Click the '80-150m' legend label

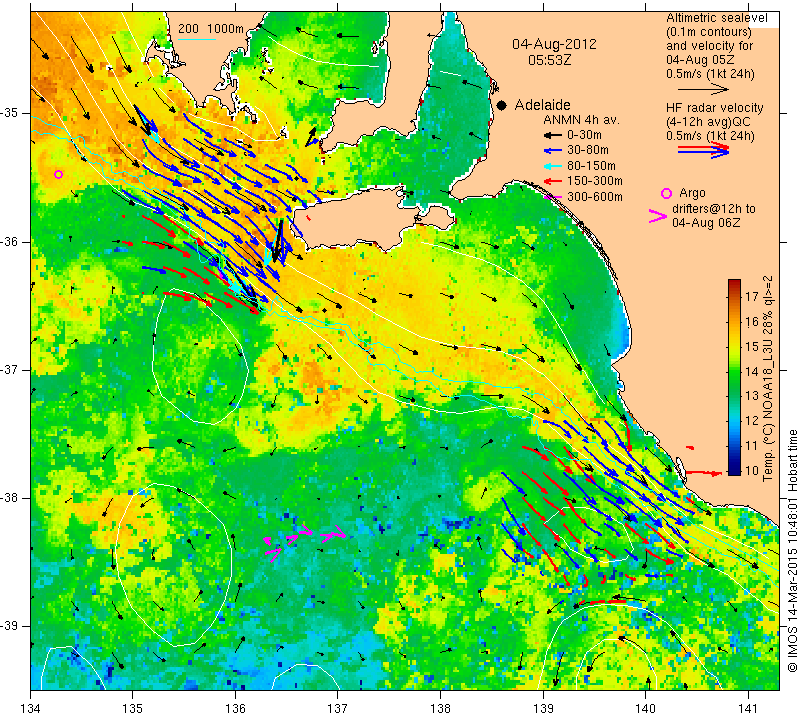tap(591, 166)
